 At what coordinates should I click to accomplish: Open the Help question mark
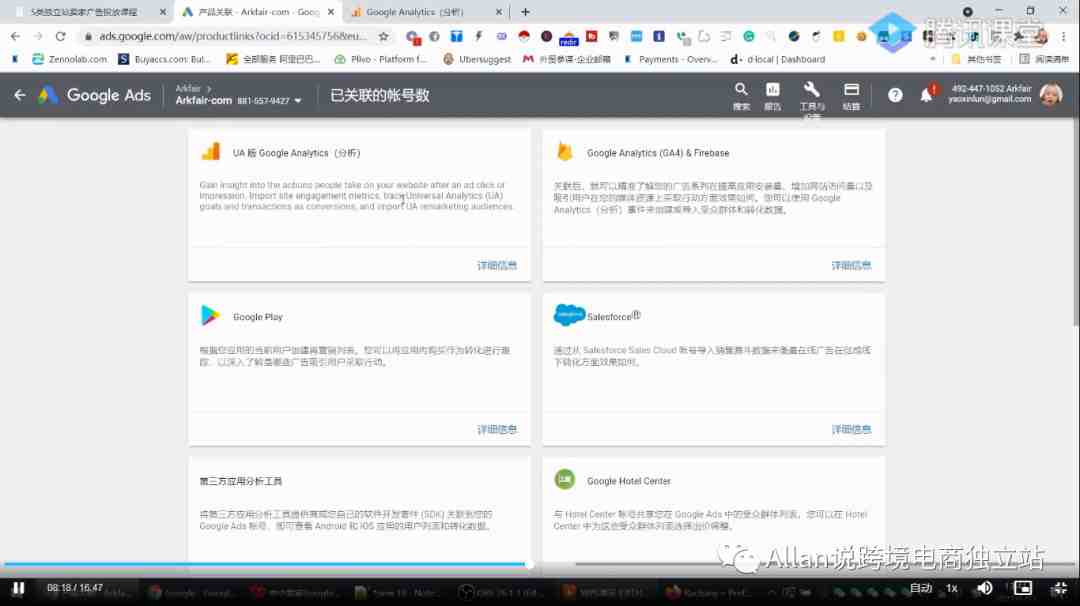click(x=895, y=96)
